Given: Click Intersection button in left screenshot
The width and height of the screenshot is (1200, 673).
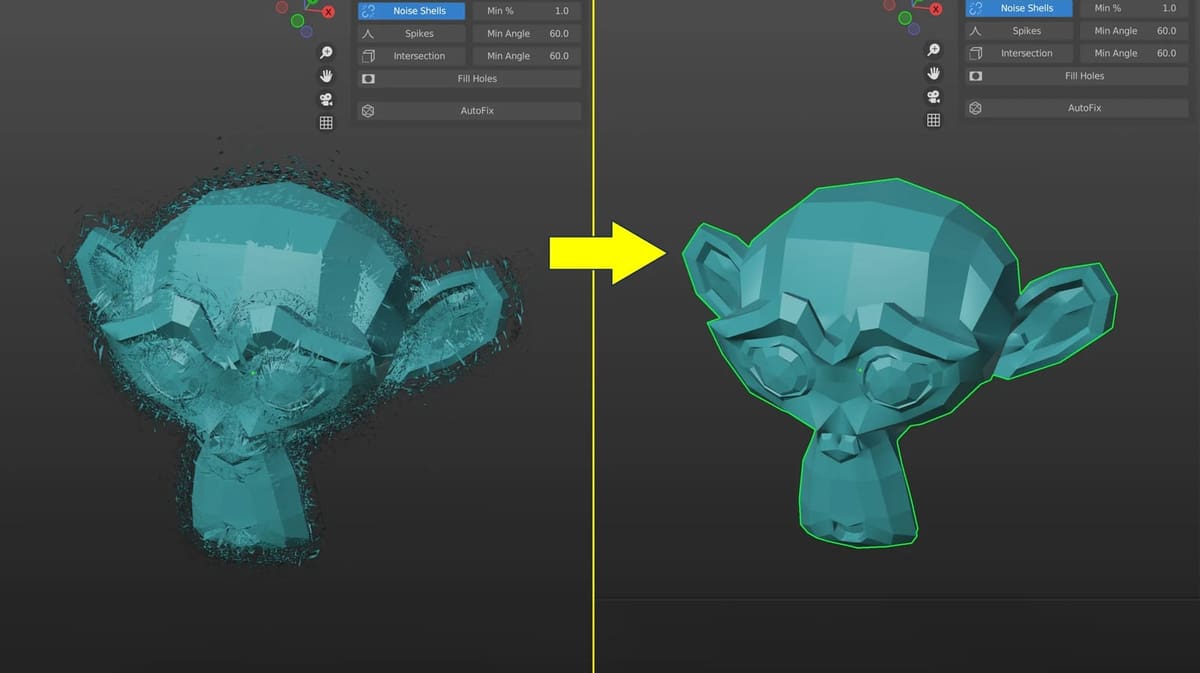Looking at the screenshot, I should point(412,56).
